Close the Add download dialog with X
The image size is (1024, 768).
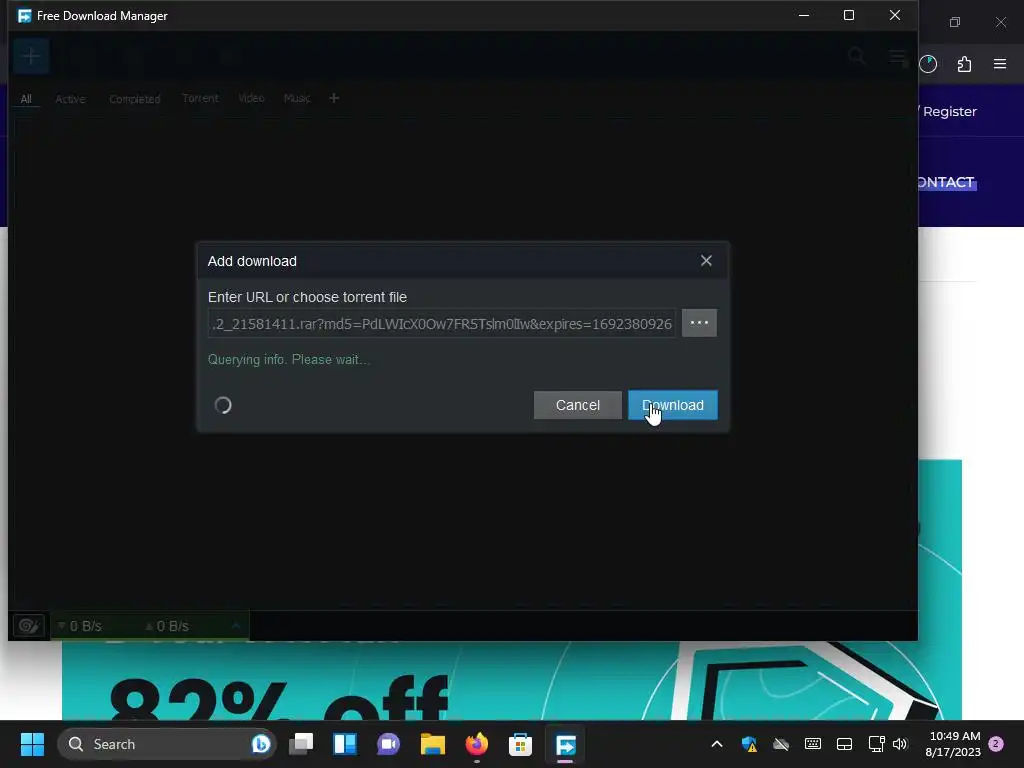coord(706,261)
